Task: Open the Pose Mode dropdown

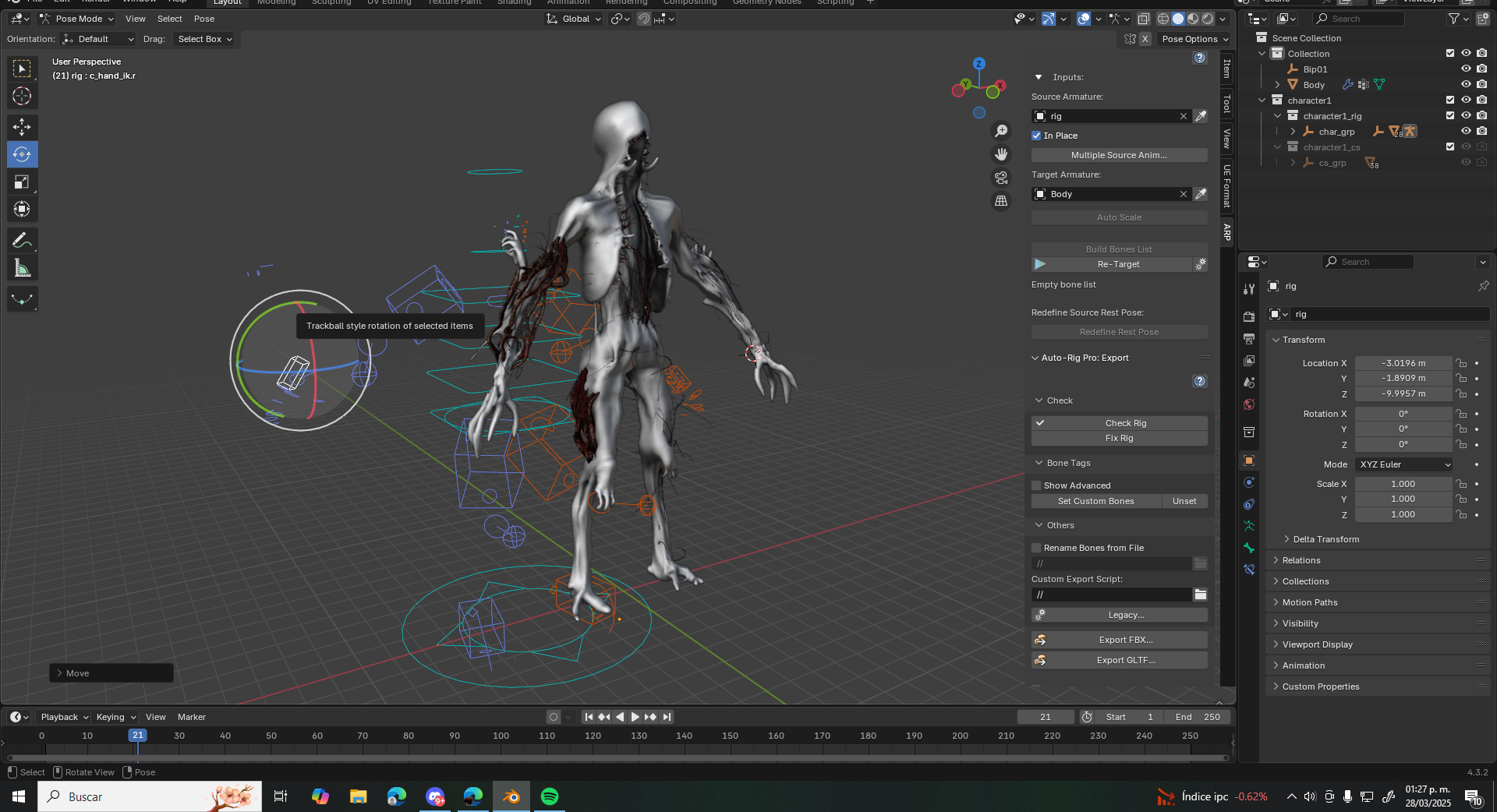Action: 77,19
